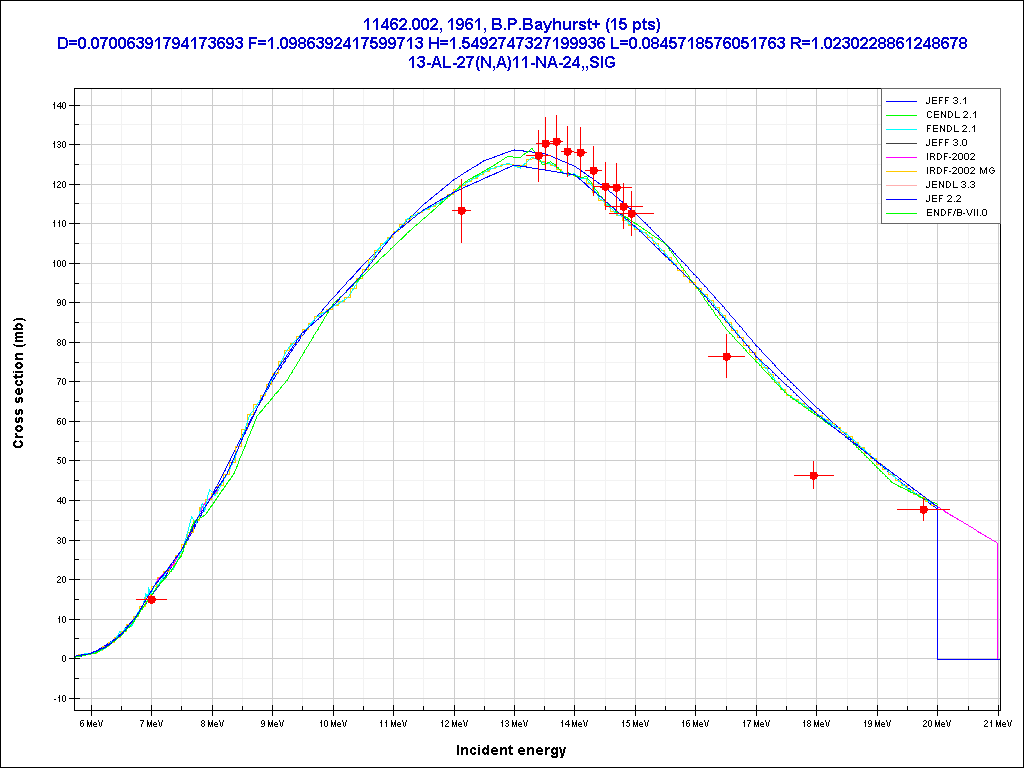Click the last data point before 20 MeV

pos(923,509)
